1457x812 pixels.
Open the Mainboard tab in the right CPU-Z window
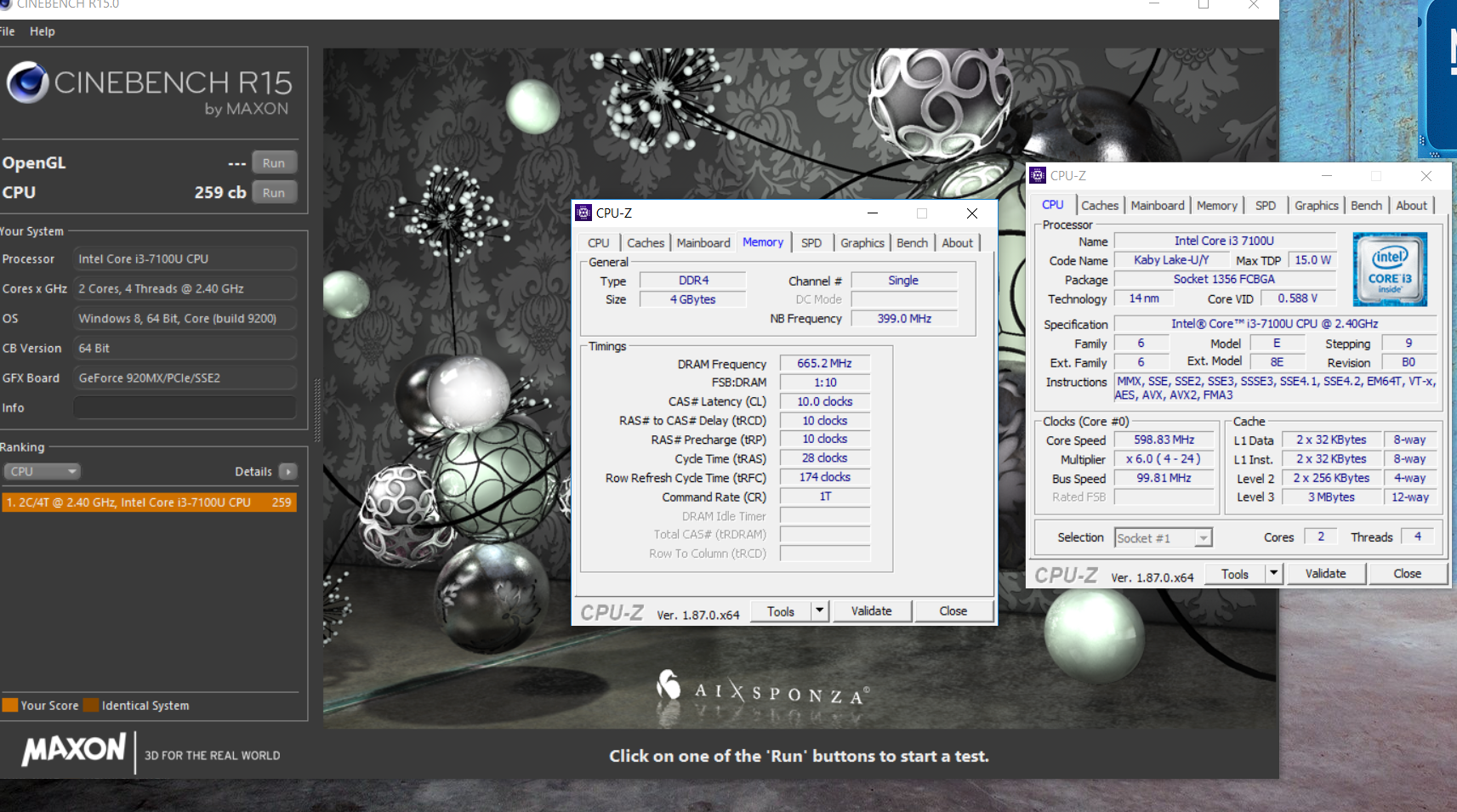1158,206
